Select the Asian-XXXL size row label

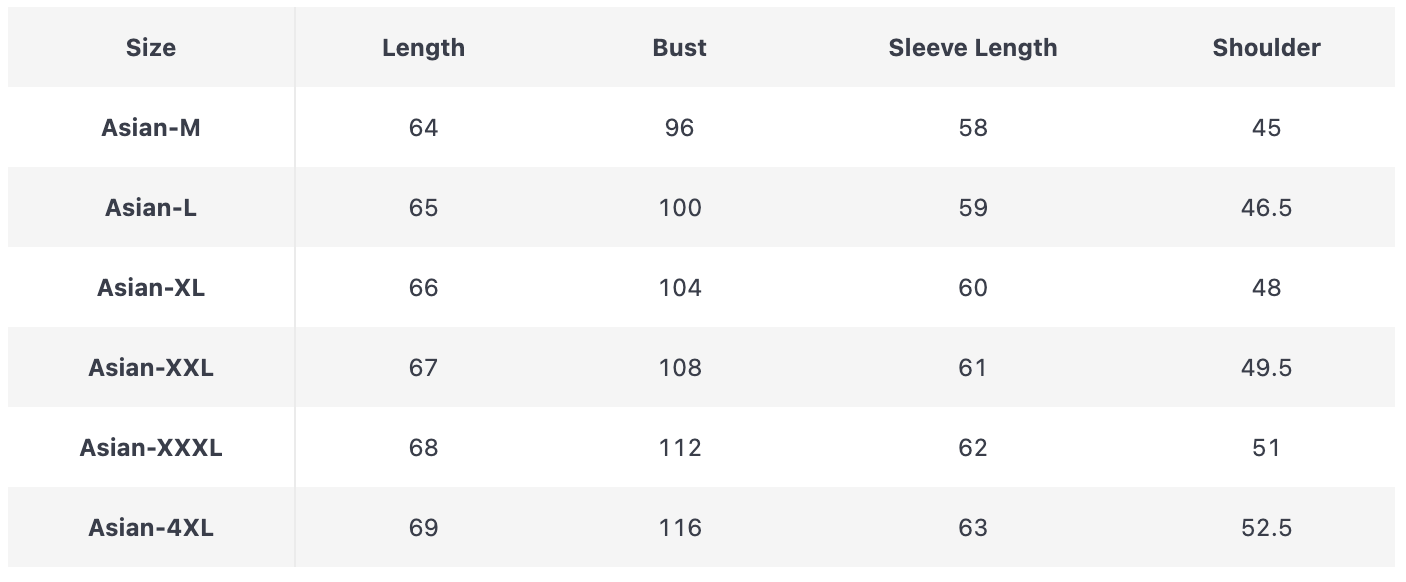pos(151,448)
